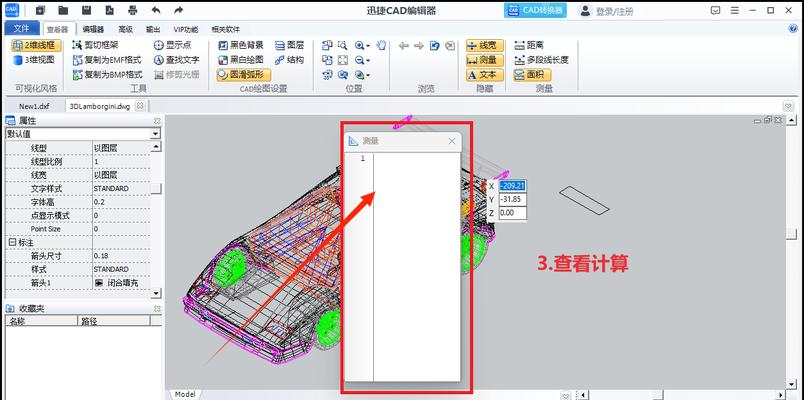
Task: Switch to the New1.dxf document tab
Action: tap(34, 106)
